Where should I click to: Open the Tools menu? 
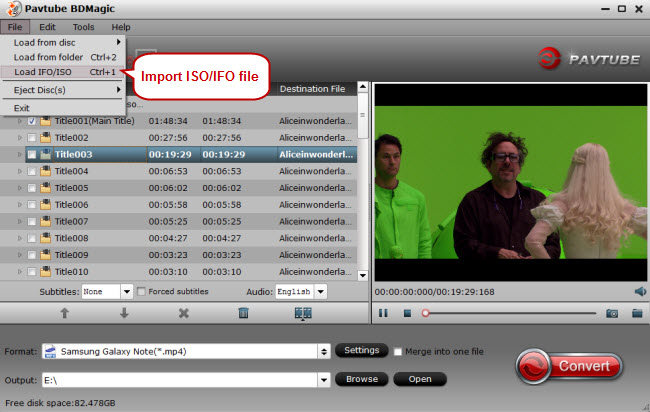(83, 27)
